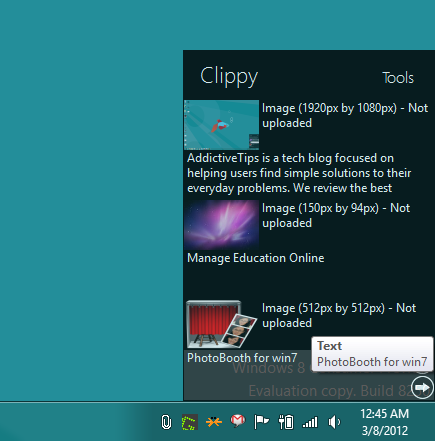The image size is (435, 441).
Task: Select the PhotoBooth red curtain thumbnail
Action: [221, 324]
